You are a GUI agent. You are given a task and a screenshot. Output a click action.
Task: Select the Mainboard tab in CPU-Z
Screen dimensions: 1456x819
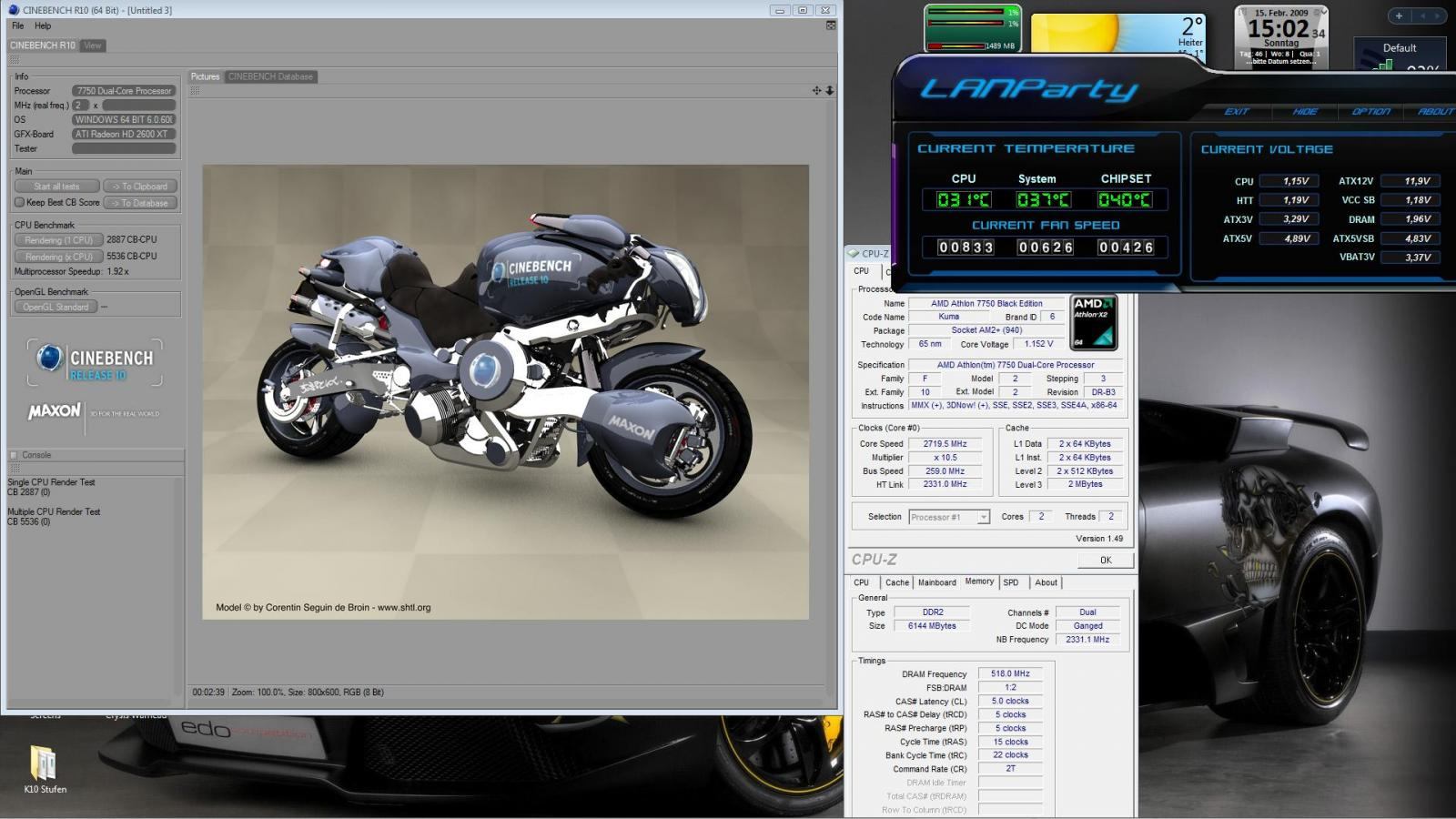pos(936,582)
